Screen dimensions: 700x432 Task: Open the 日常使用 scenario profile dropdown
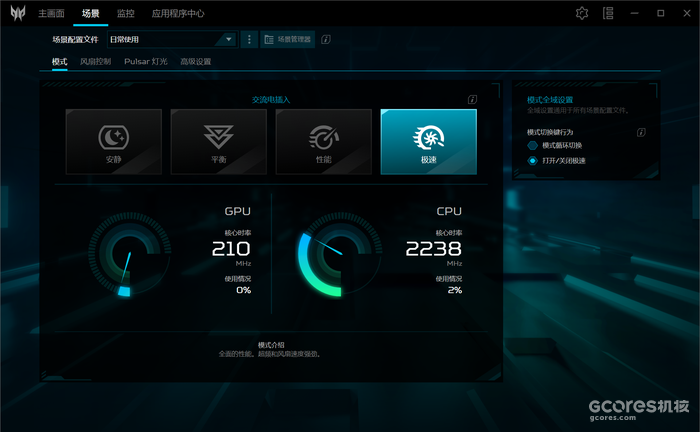coord(171,39)
